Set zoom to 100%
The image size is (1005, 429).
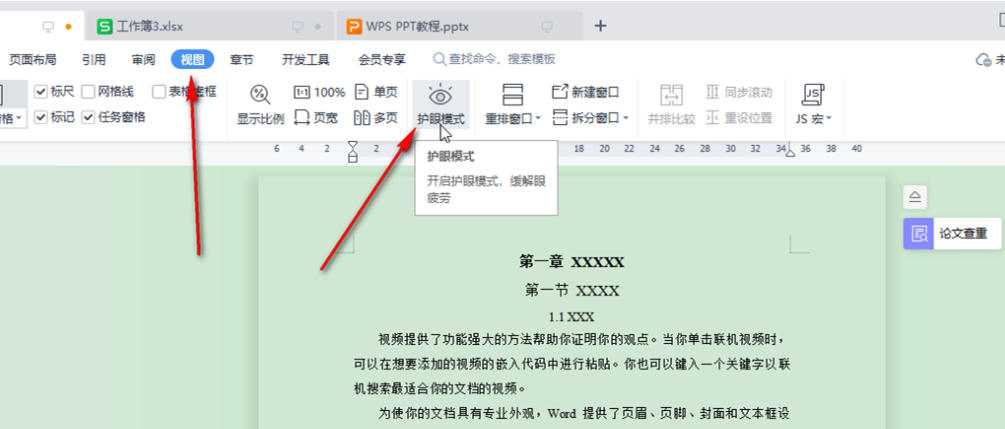[319, 92]
